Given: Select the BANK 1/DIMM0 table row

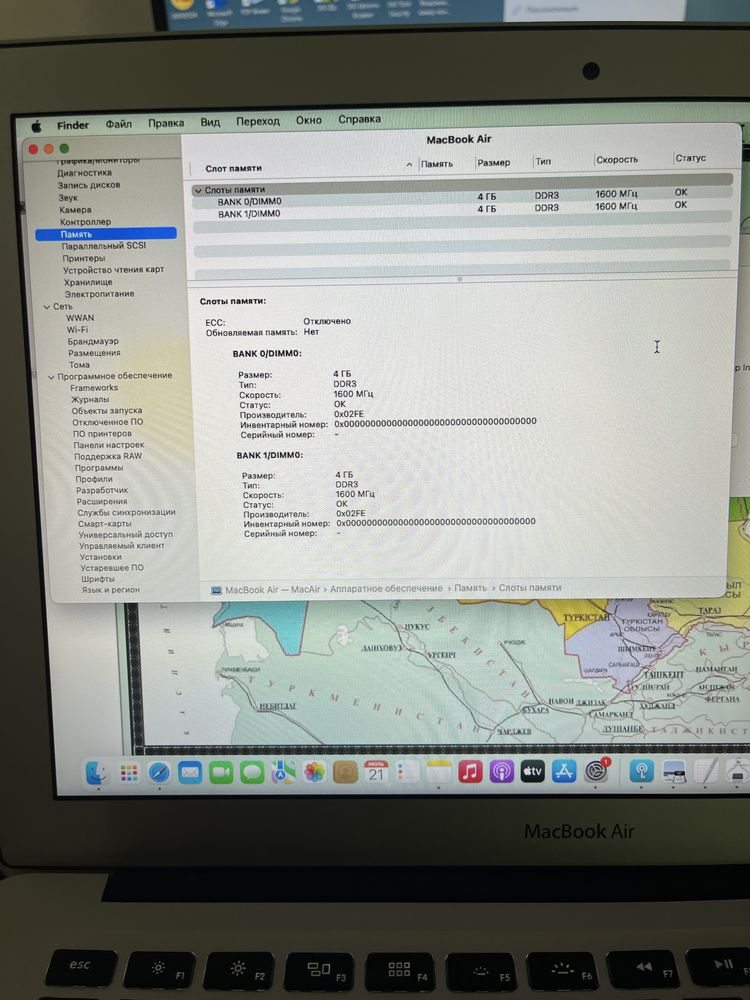Looking at the screenshot, I should pos(462,211).
